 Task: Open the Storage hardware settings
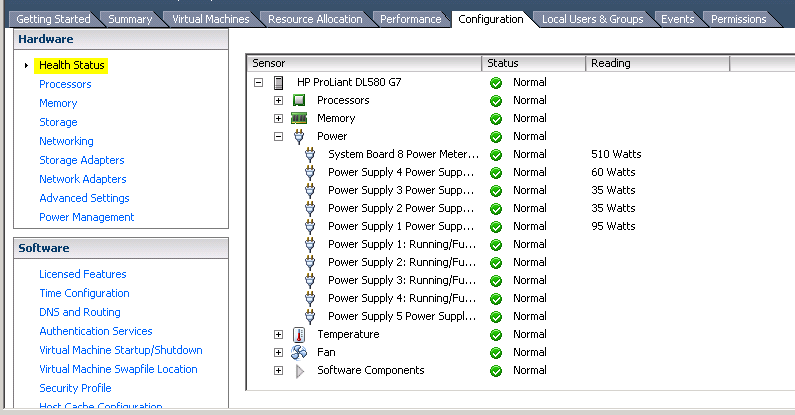point(58,122)
